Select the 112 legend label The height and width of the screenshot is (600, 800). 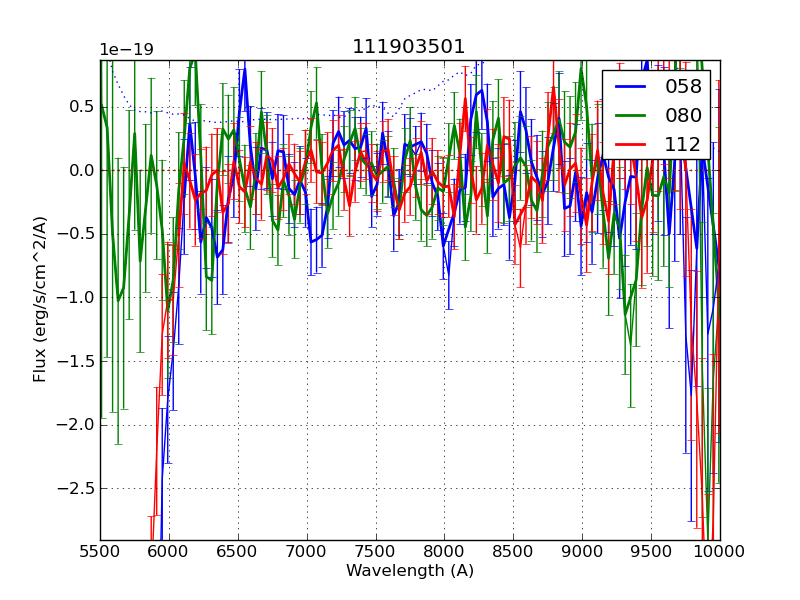[683, 145]
